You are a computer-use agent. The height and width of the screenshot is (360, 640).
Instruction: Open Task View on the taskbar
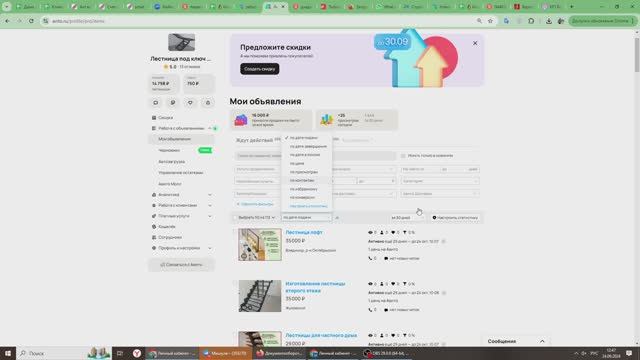pos(120,353)
